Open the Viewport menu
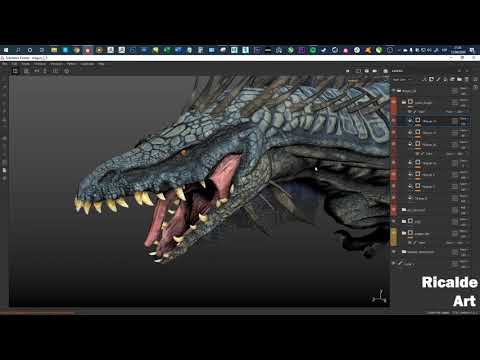Screen dimensions: 480x360 [x=57, y=64]
